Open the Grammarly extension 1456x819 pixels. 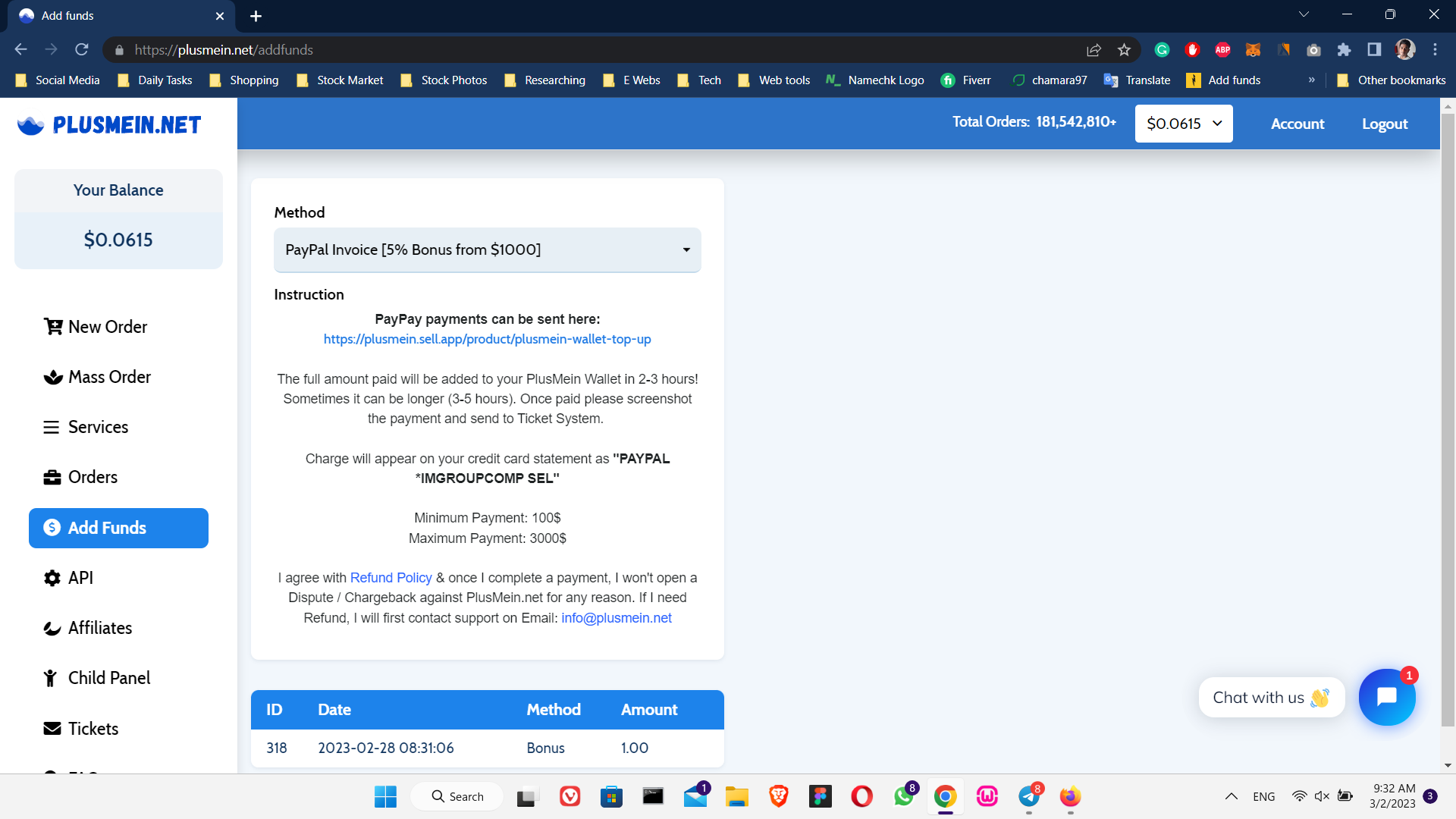[1162, 50]
